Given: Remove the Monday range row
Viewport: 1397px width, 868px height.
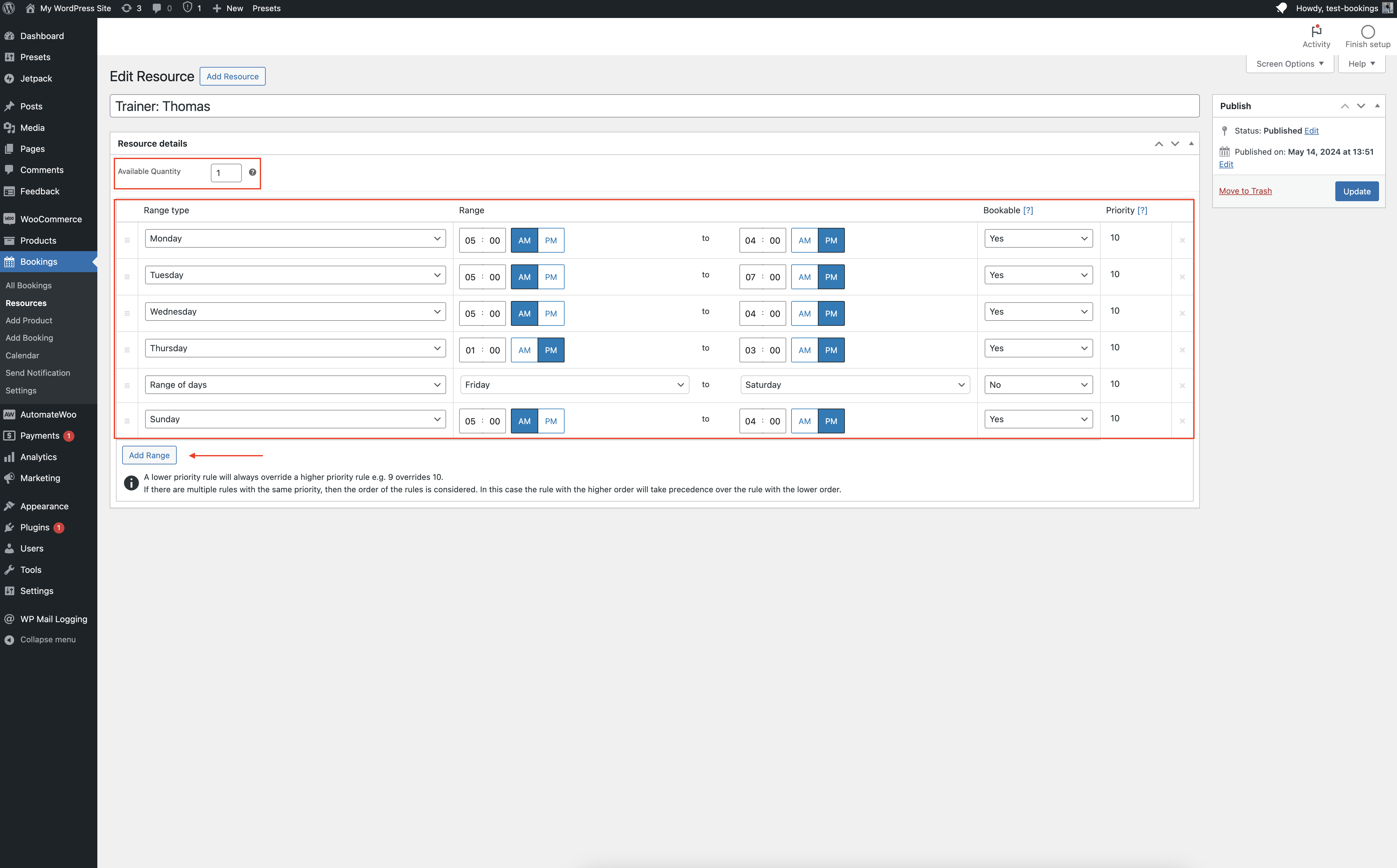Looking at the screenshot, I should pos(1182,241).
